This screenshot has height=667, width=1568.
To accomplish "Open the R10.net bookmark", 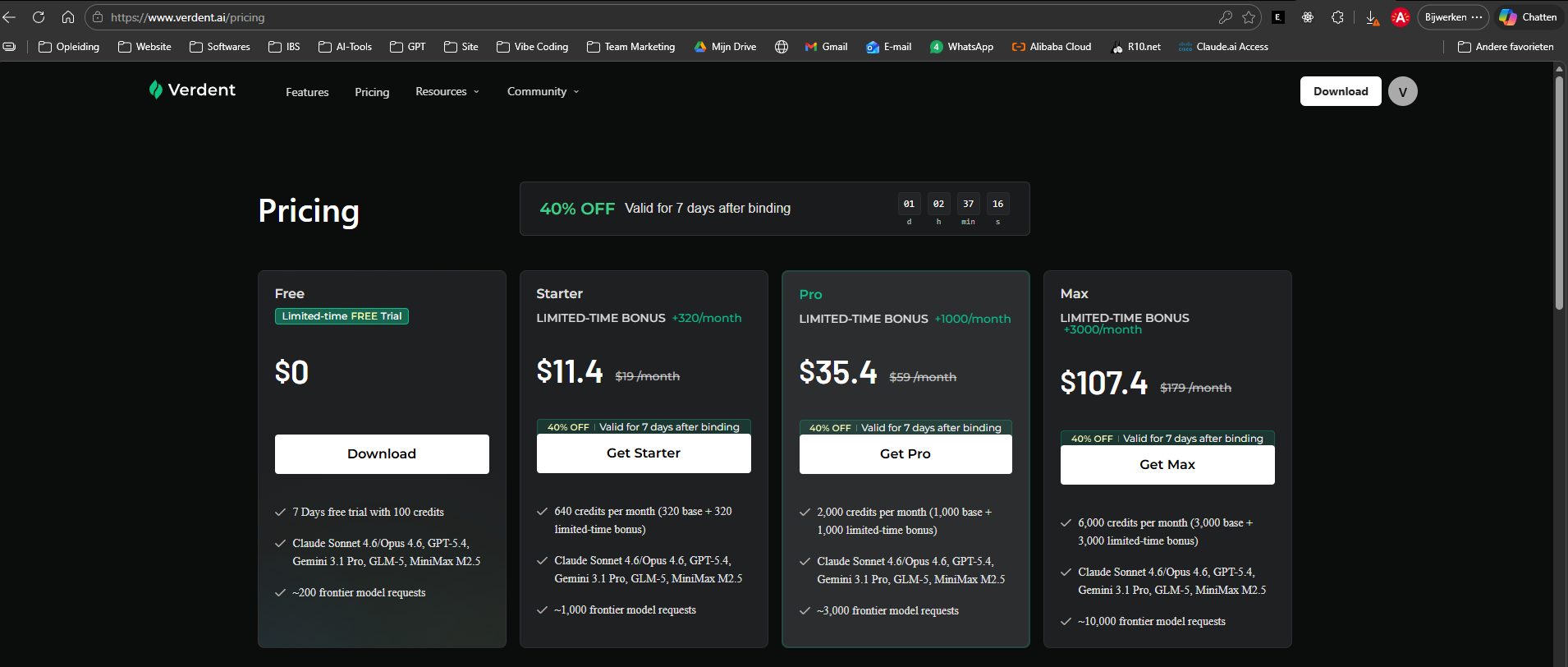I will pos(1135,47).
